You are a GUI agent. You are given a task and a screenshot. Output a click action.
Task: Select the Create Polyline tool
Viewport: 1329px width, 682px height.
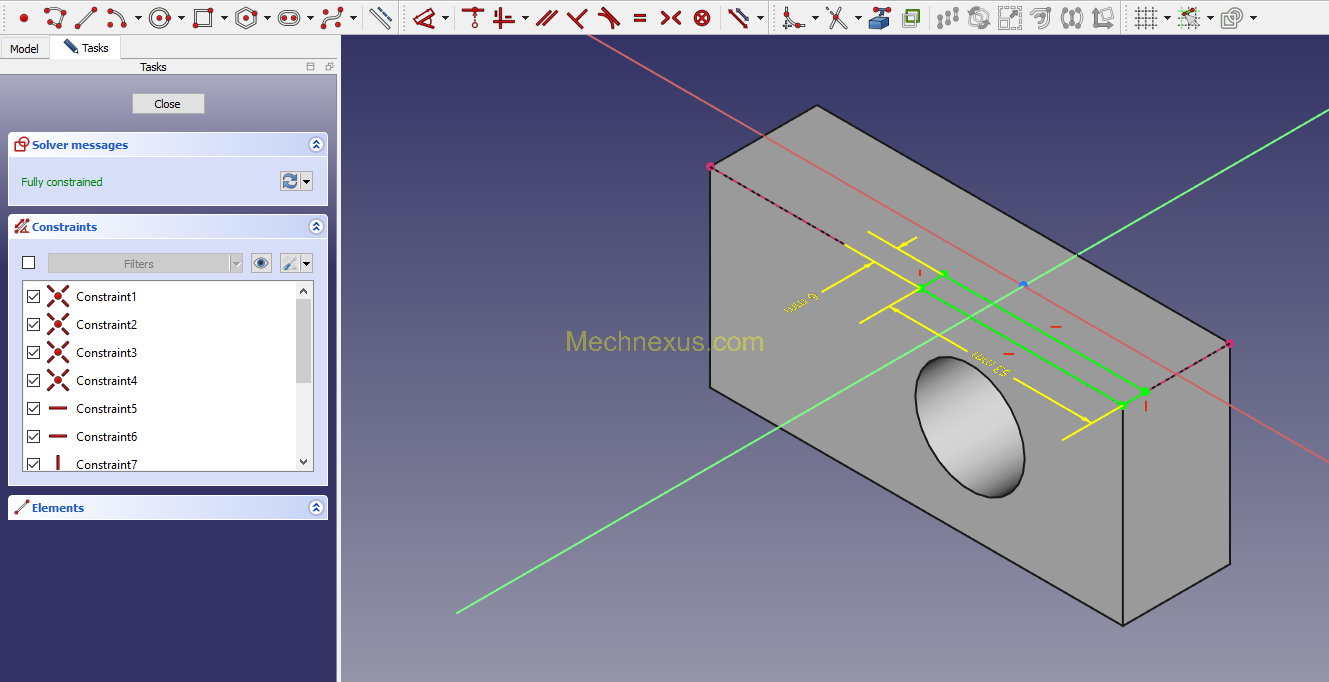pyautogui.click(x=55, y=17)
